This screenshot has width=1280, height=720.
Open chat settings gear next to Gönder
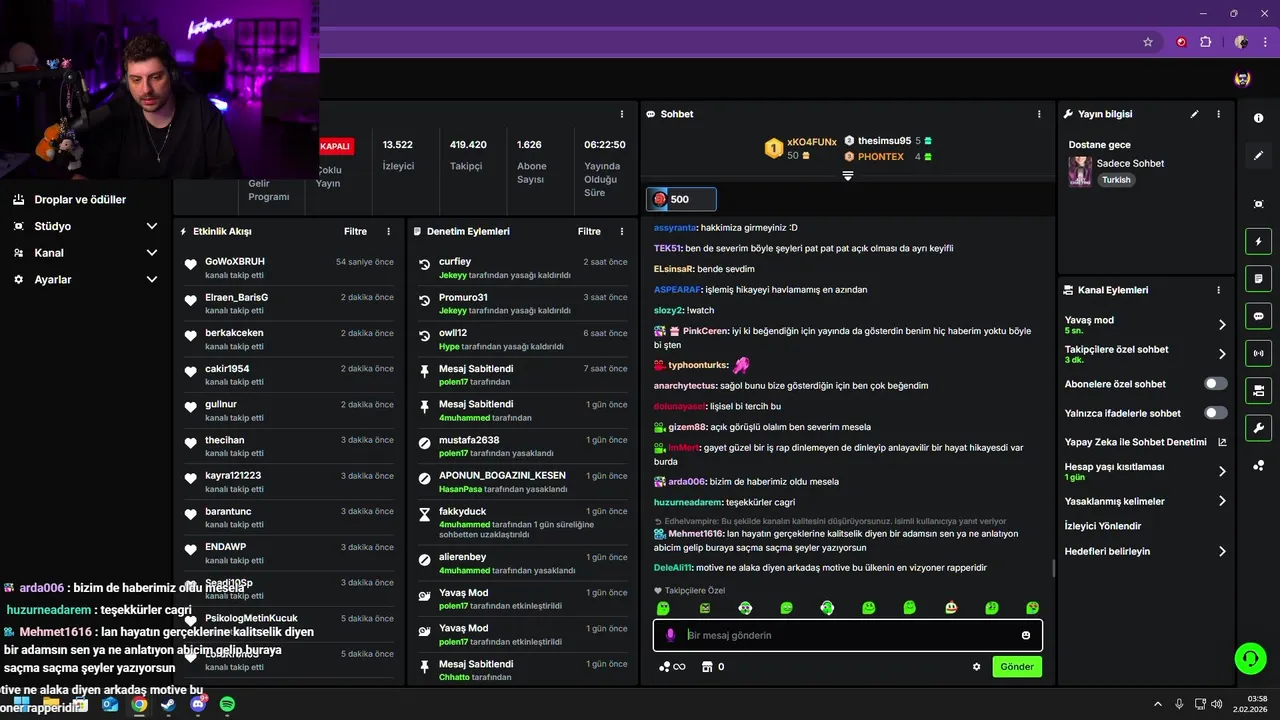click(x=976, y=667)
